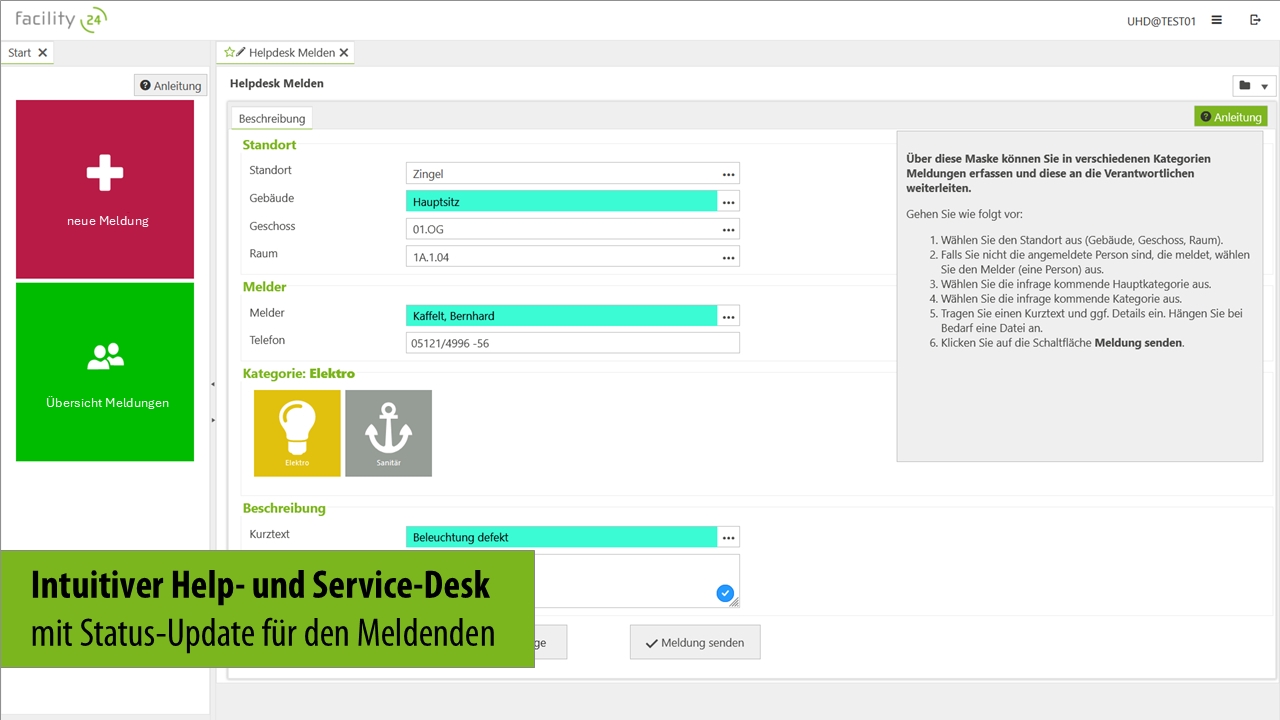The width and height of the screenshot is (1280, 720).
Task: Open the Standort lookup ellipsis button
Action: [729, 174]
